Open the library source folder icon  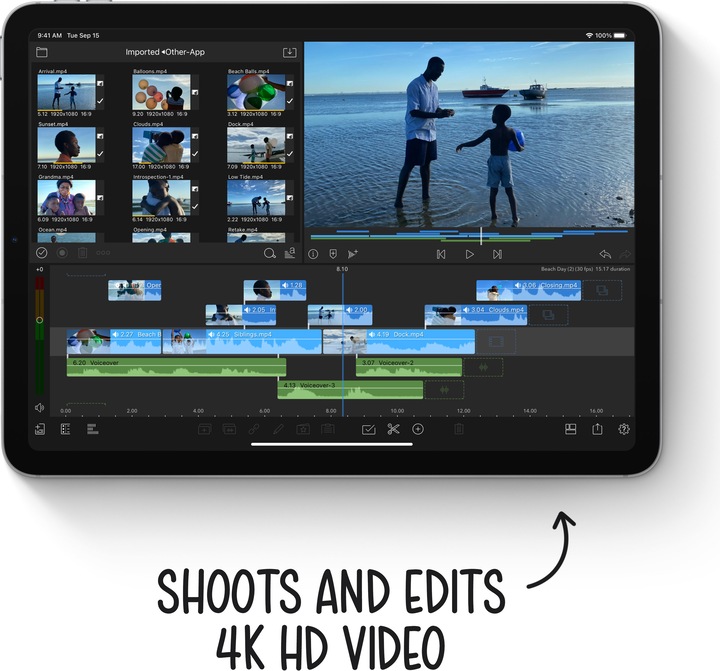click(42, 52)
